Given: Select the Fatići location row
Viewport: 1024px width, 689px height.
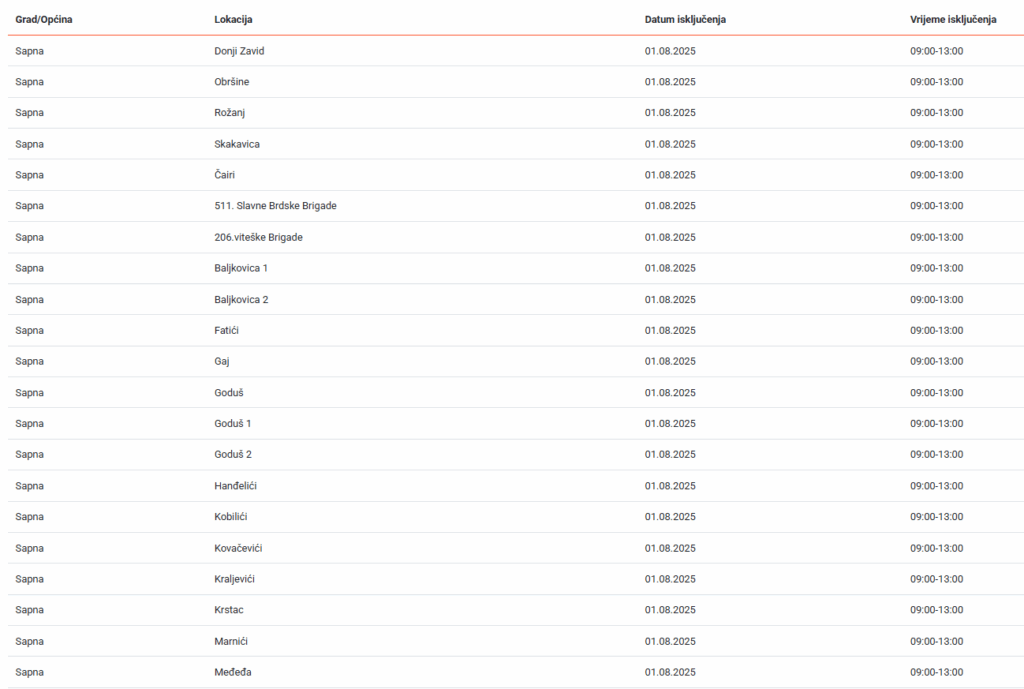Looking at the screenshot, I should point(227,330).
